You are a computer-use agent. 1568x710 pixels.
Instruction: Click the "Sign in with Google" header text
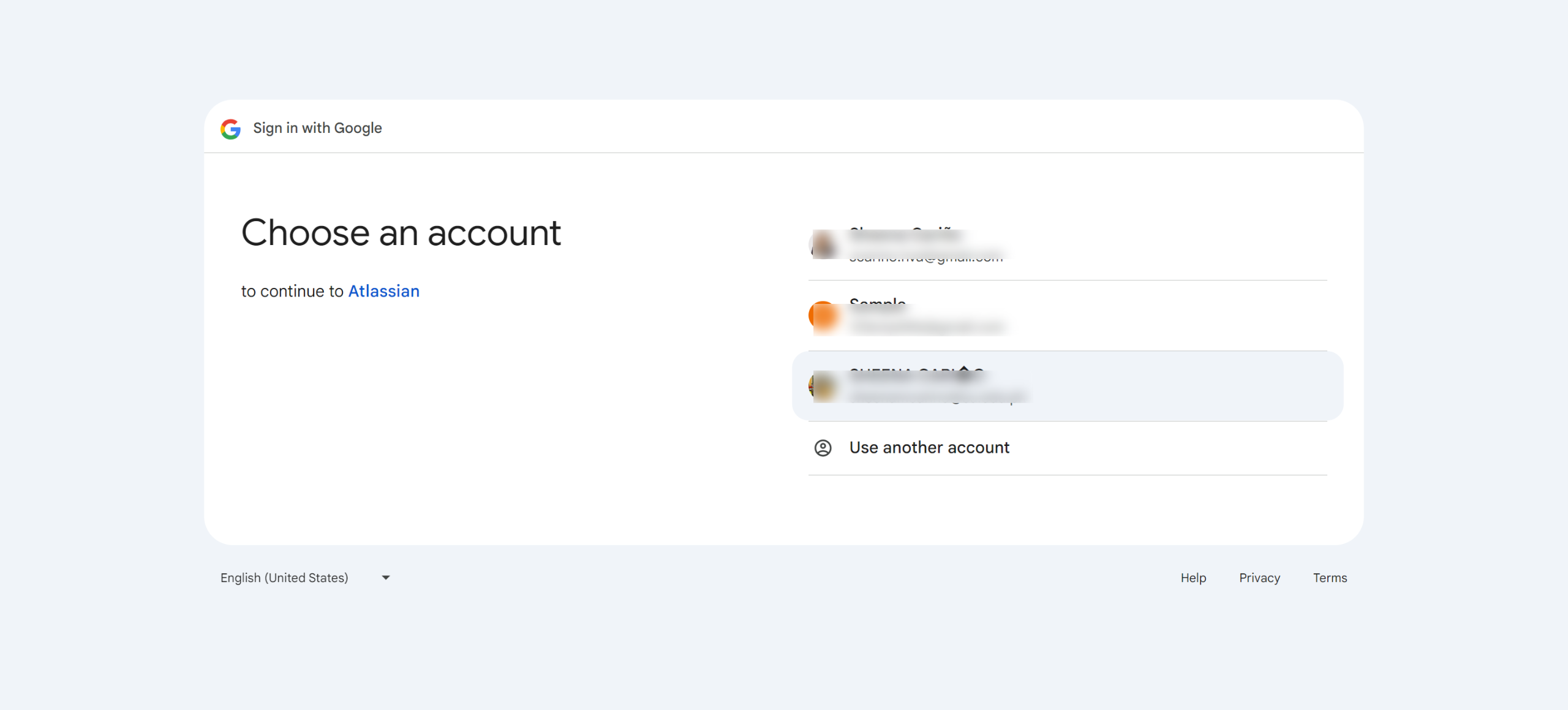point(317,128)
